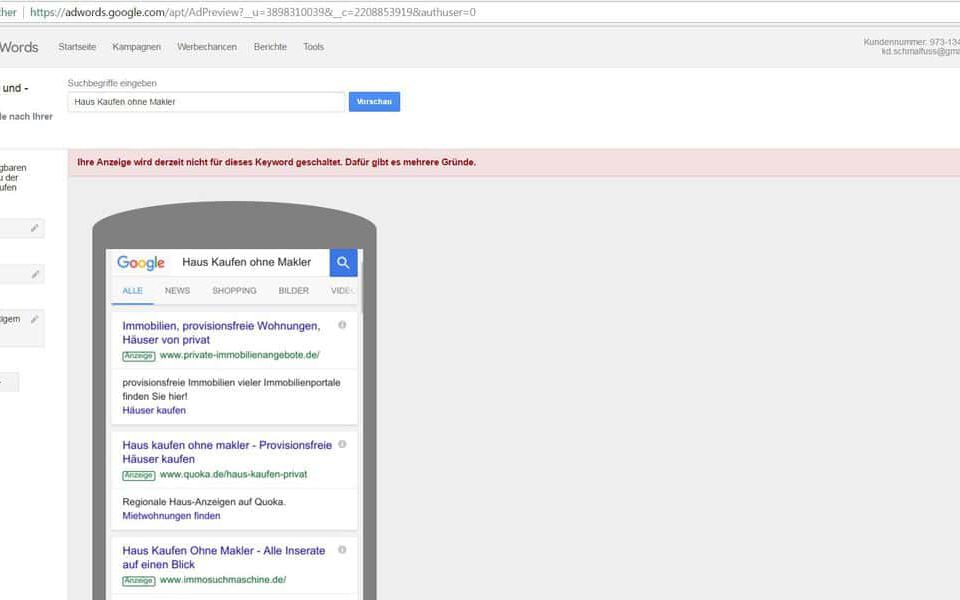Click the red warning message about Keyword

[x=277, y=162]
